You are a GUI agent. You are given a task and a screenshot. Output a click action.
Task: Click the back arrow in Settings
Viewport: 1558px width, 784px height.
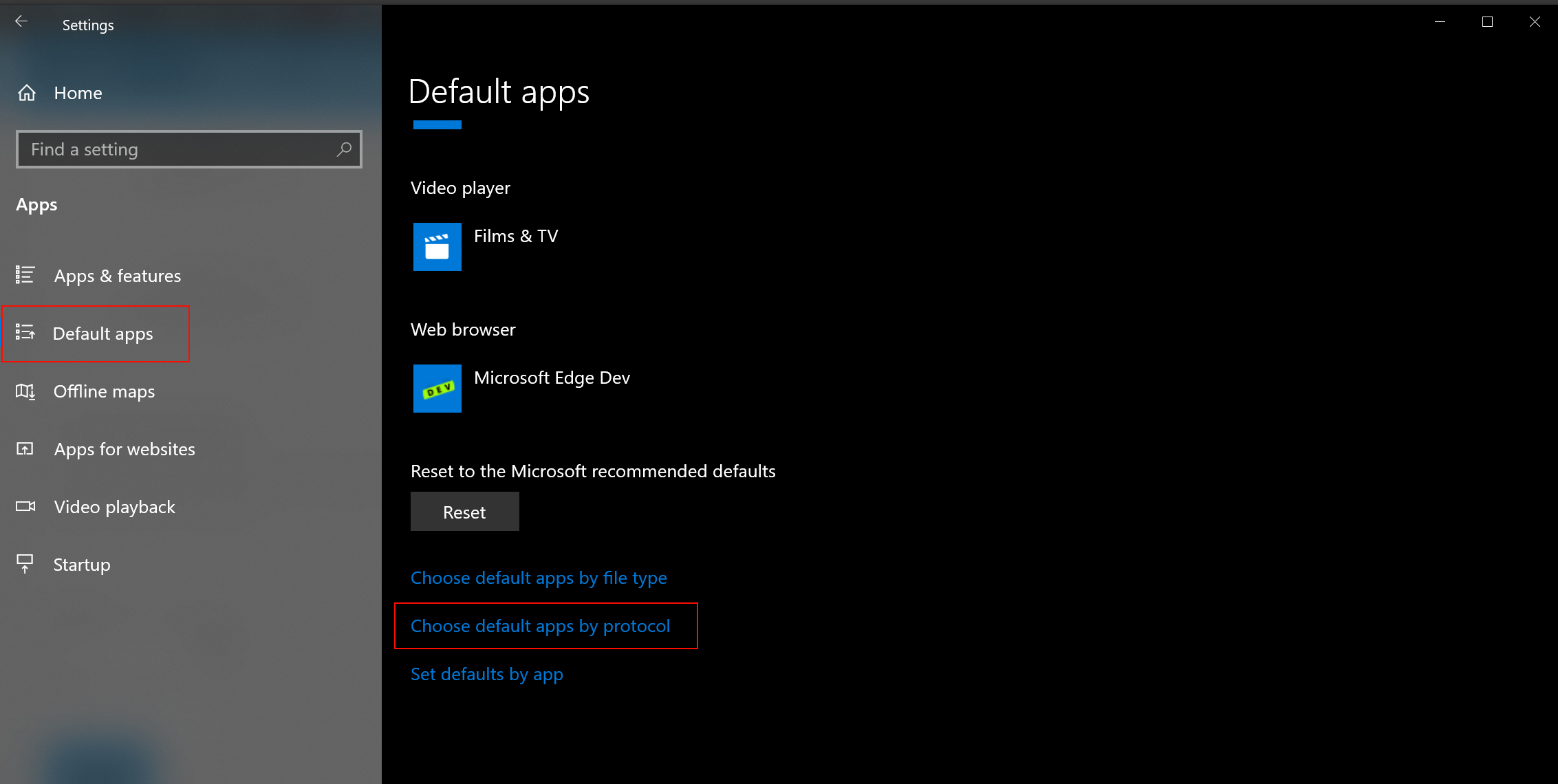coord(21,21)
